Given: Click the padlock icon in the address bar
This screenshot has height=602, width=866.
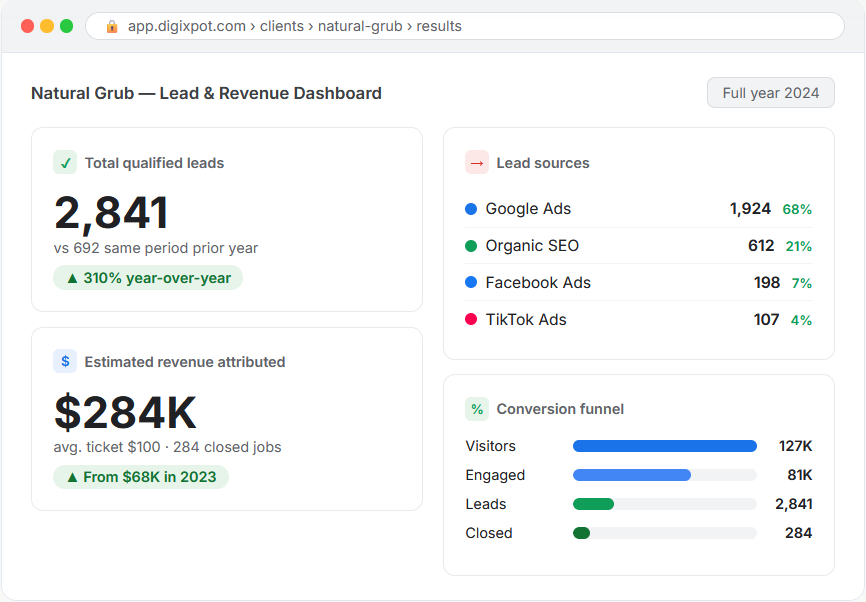Looking at the screenshot, I should (x=112, y=26).
